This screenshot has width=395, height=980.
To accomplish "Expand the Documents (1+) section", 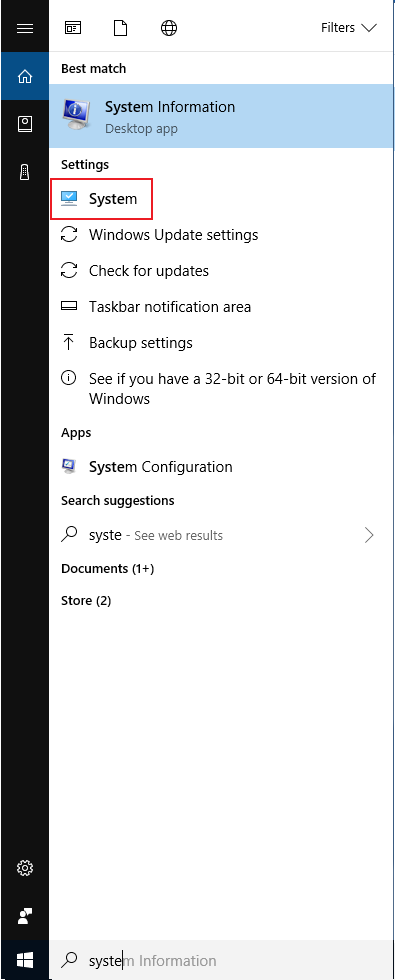I will click(108, 569).
